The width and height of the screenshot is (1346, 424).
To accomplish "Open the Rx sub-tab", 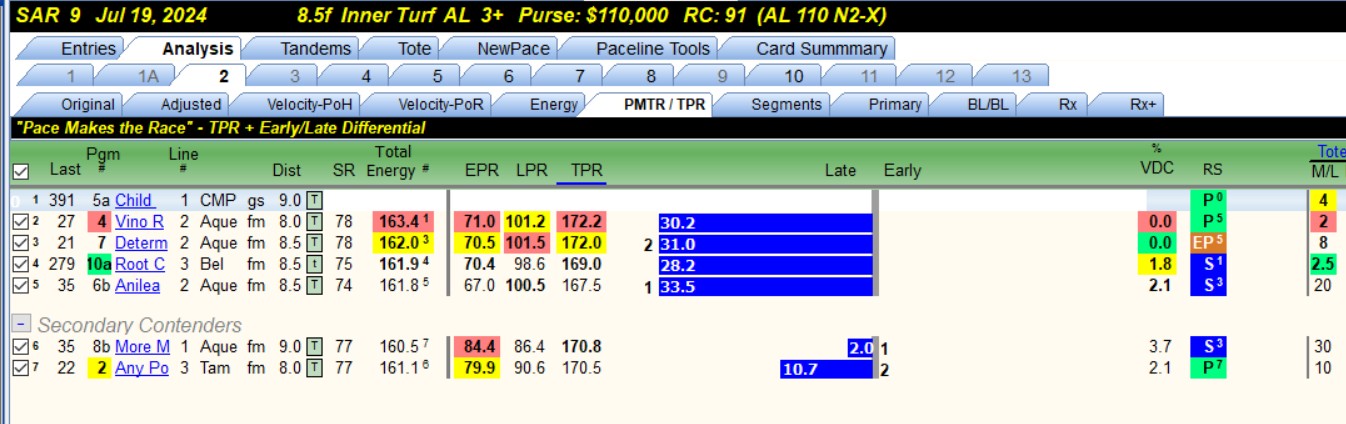I will point(1067,104).
